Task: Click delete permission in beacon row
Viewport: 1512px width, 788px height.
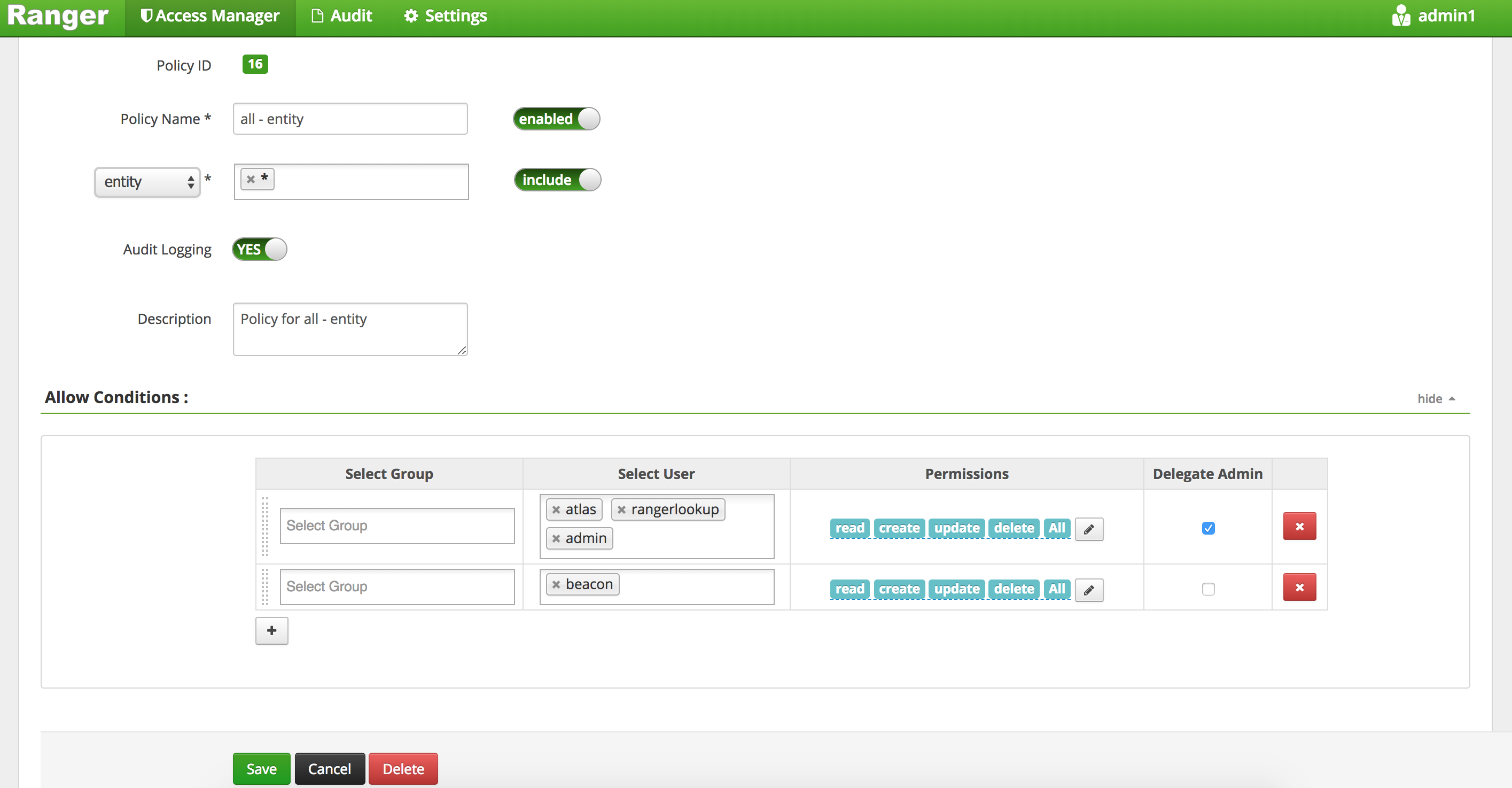Action: point(1014,589)
